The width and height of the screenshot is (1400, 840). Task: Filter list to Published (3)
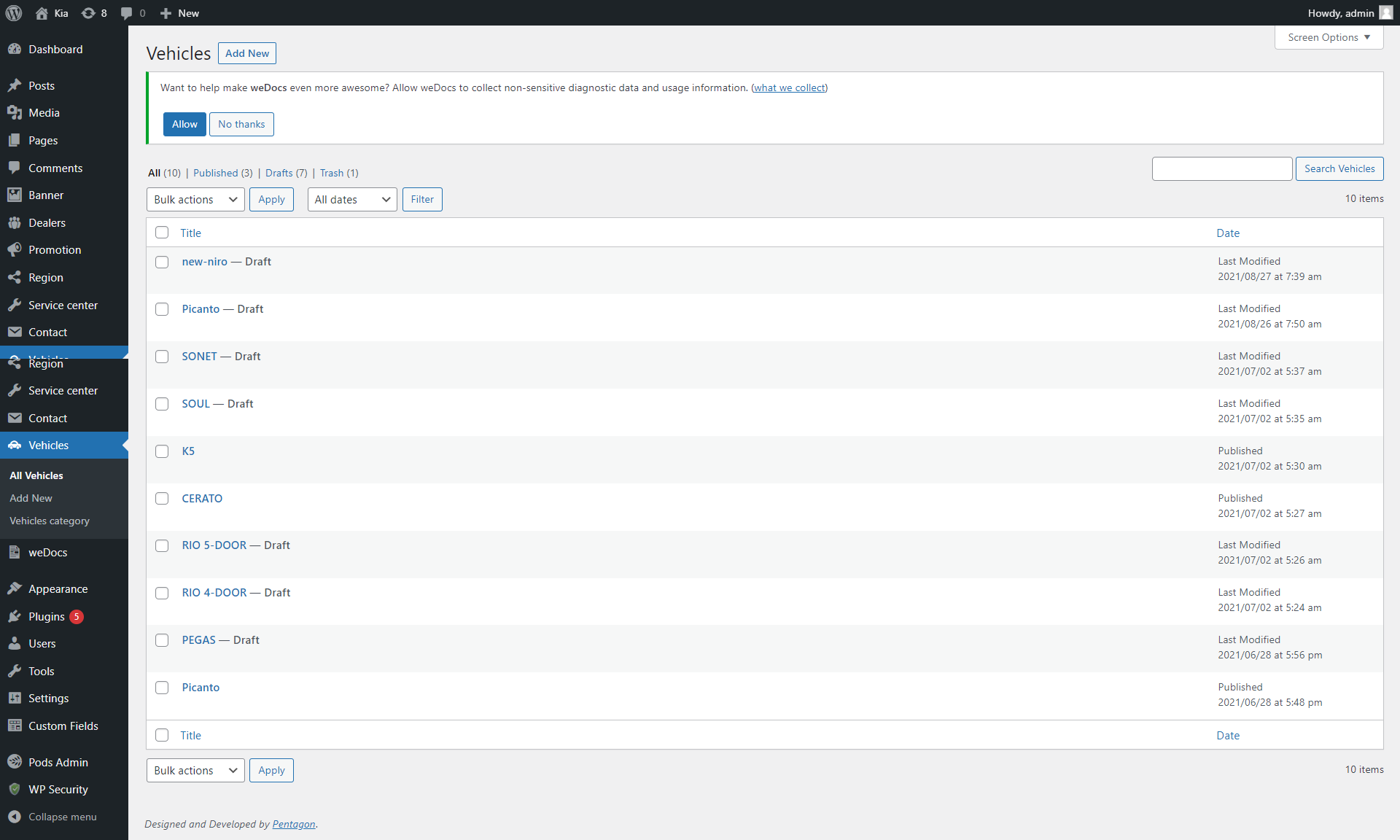tap(223, 173)
